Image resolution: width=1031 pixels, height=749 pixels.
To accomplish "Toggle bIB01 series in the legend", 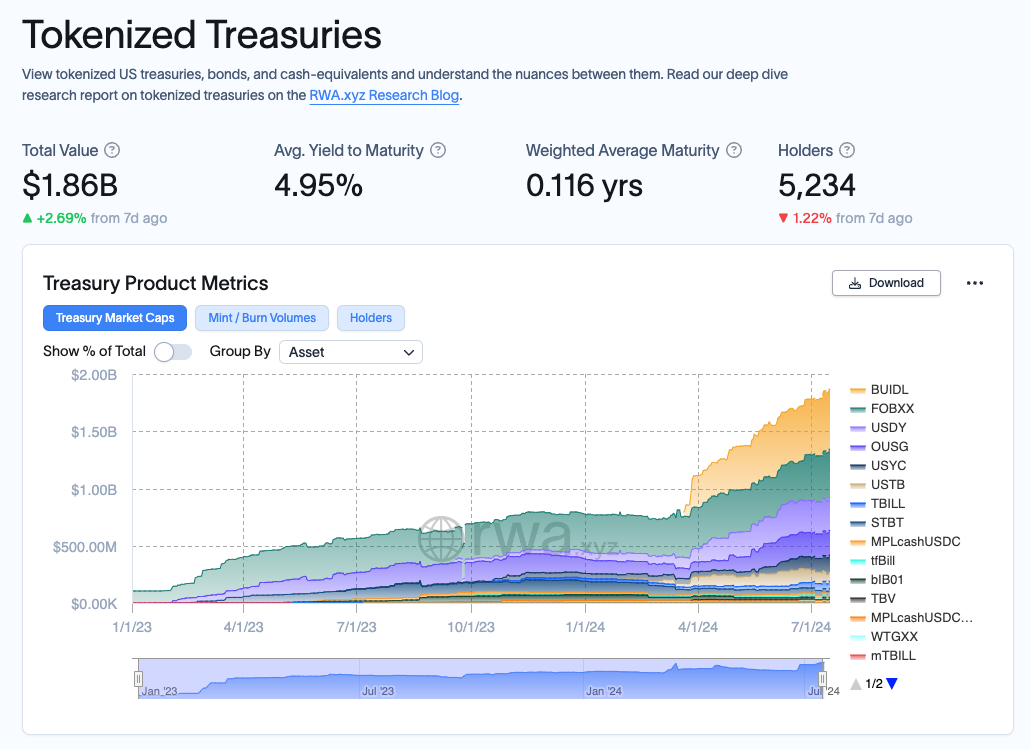I will click(x=876, y=580).
